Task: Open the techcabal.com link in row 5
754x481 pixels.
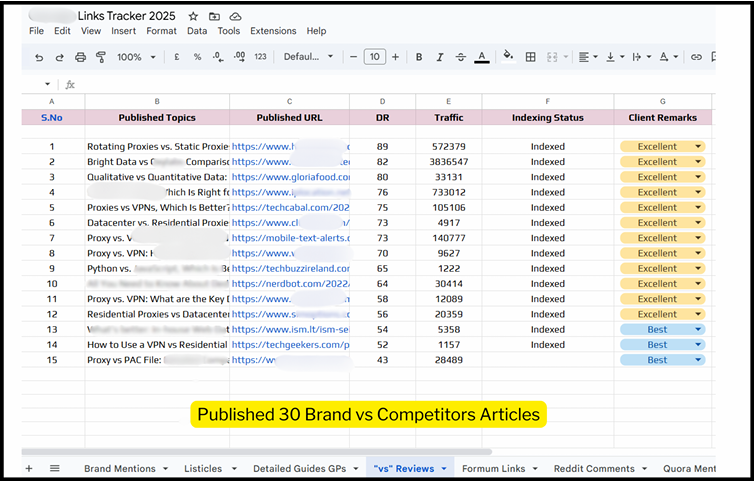Action: (x=290, y=207)
